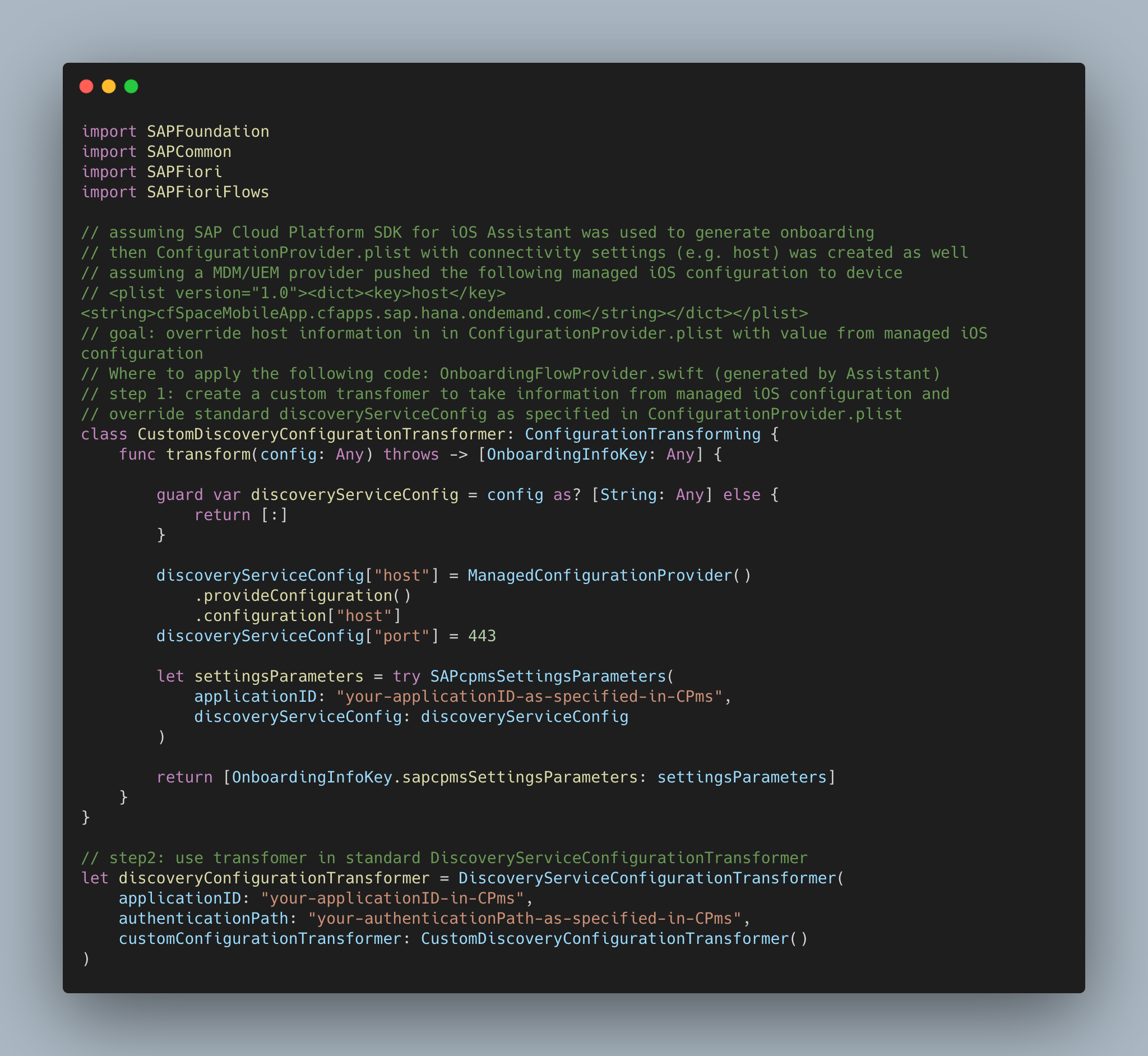This screenshot has height=1056, width=1148.
Task: Click the green maximize window dot
Action: (131, 86)
